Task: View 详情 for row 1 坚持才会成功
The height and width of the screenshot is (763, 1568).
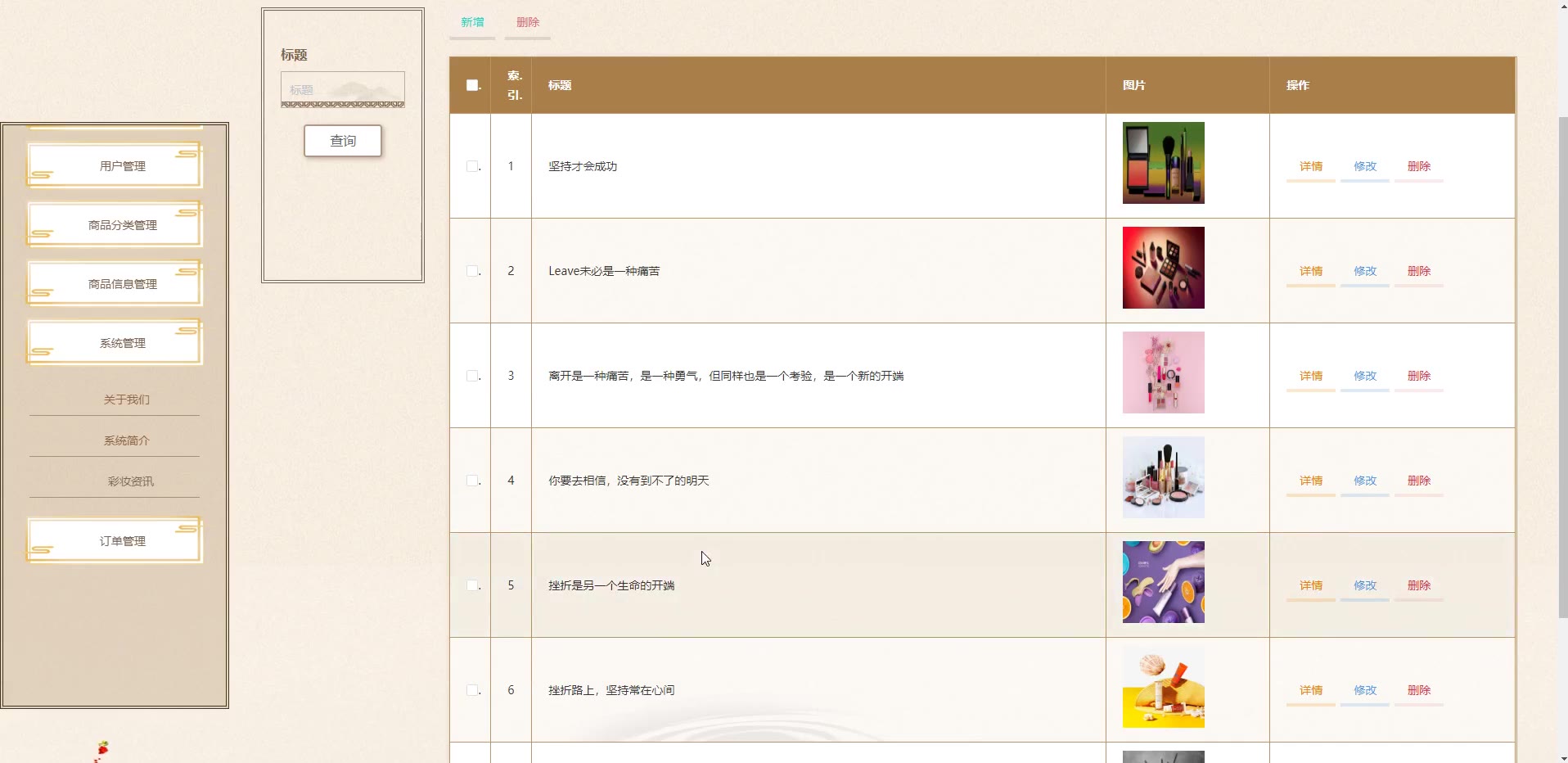Action: tap(1311, 166)
